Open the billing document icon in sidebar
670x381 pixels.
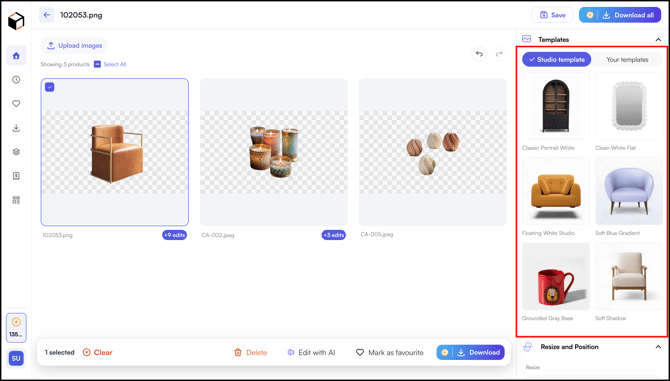click(16, 176)
